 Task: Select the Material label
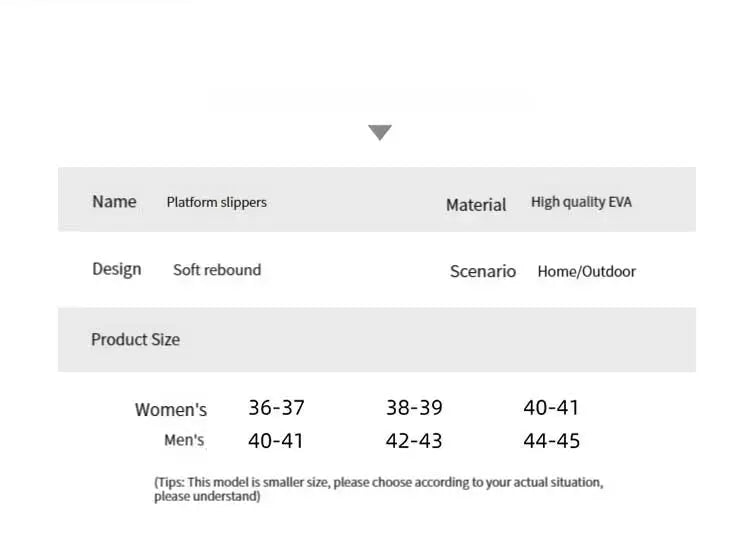pyautogui.click(x=476, y=205)
